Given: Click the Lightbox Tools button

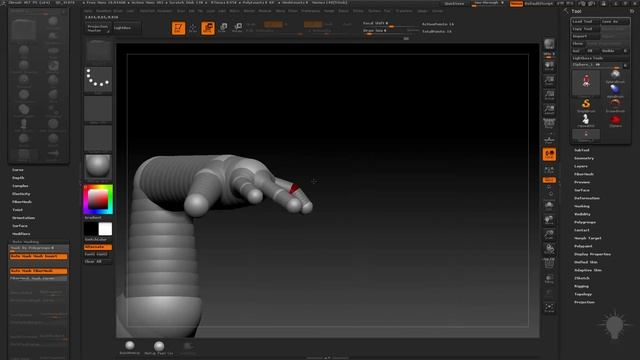Looking at the screenshot, I should pos(600,58).
